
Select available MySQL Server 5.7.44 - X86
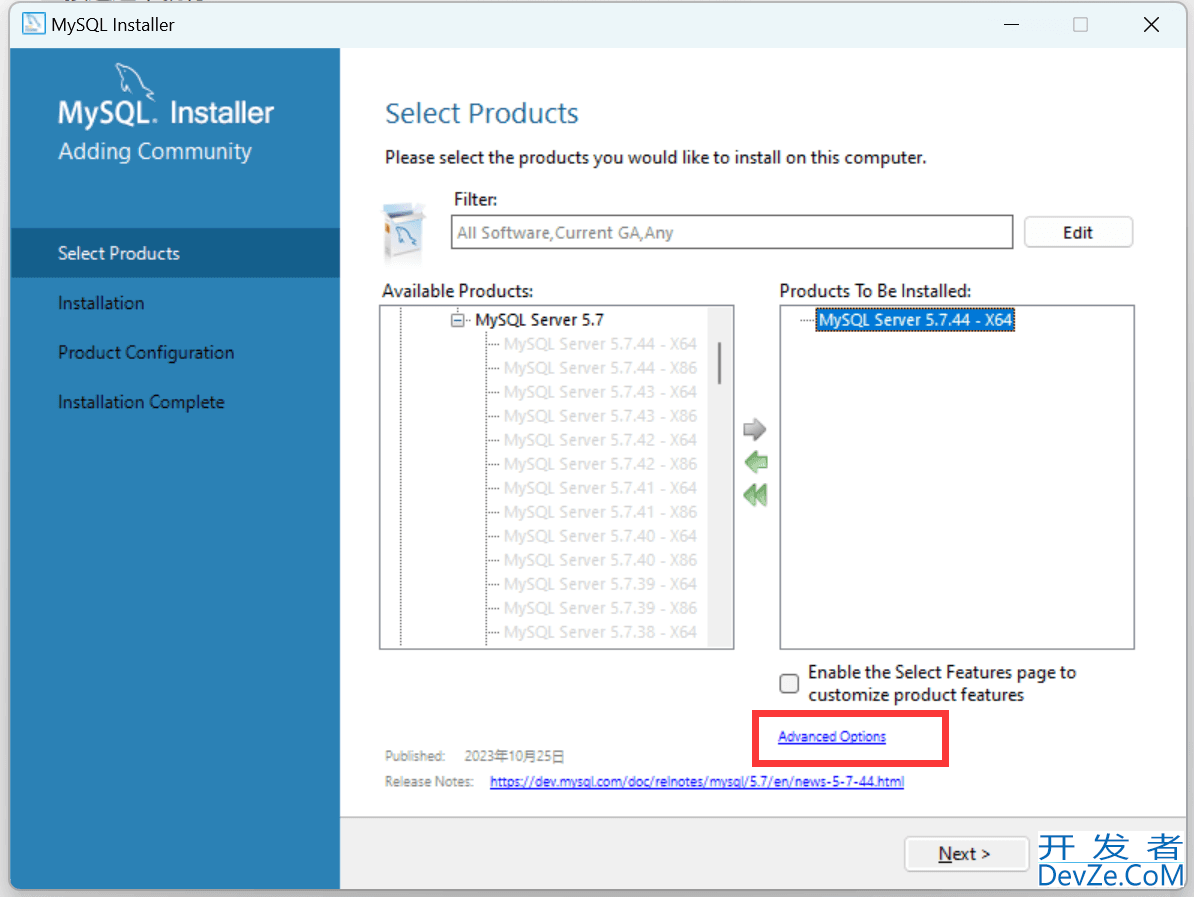click(600, 368)
